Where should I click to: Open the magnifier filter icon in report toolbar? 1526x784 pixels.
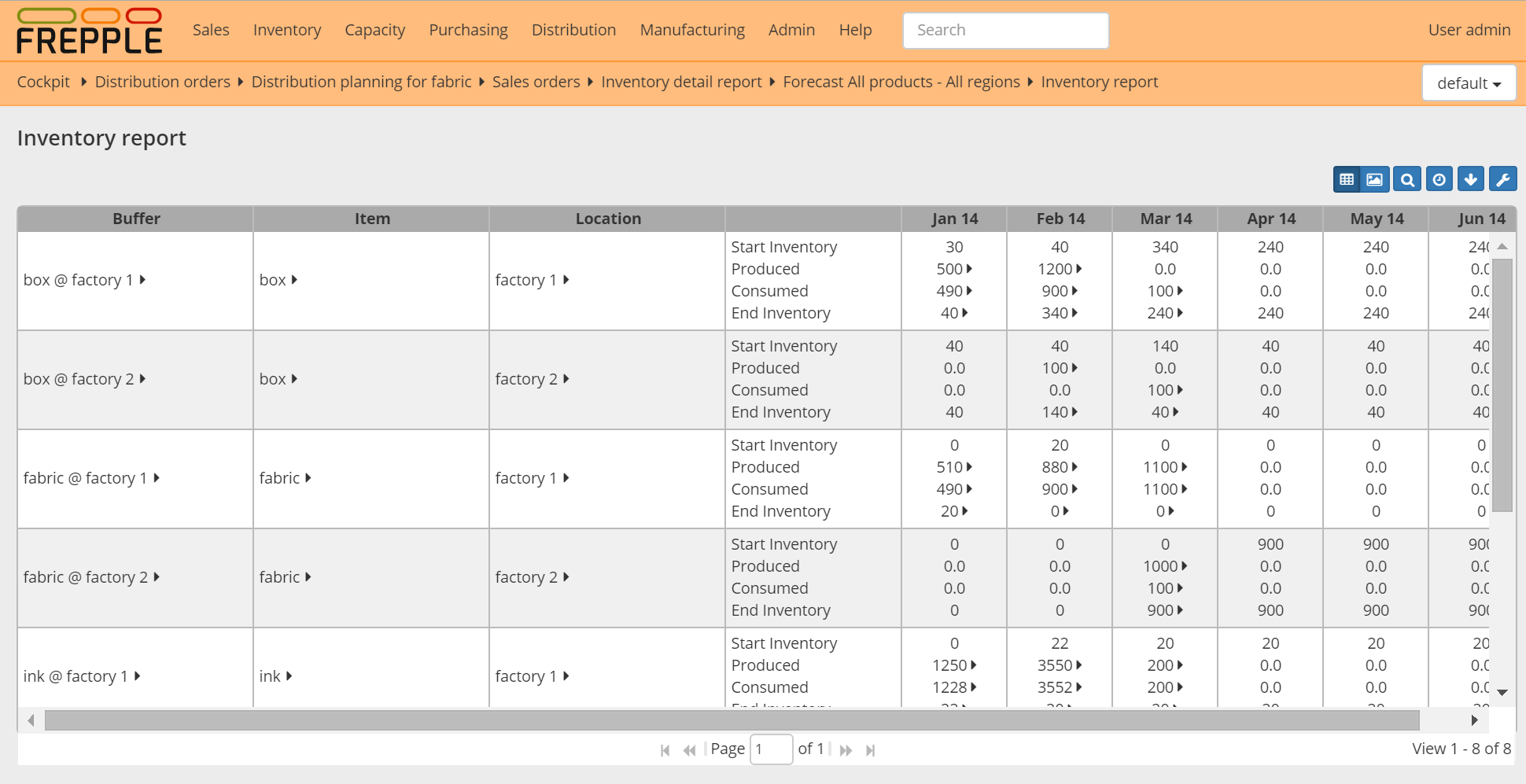pos(1407,179)
